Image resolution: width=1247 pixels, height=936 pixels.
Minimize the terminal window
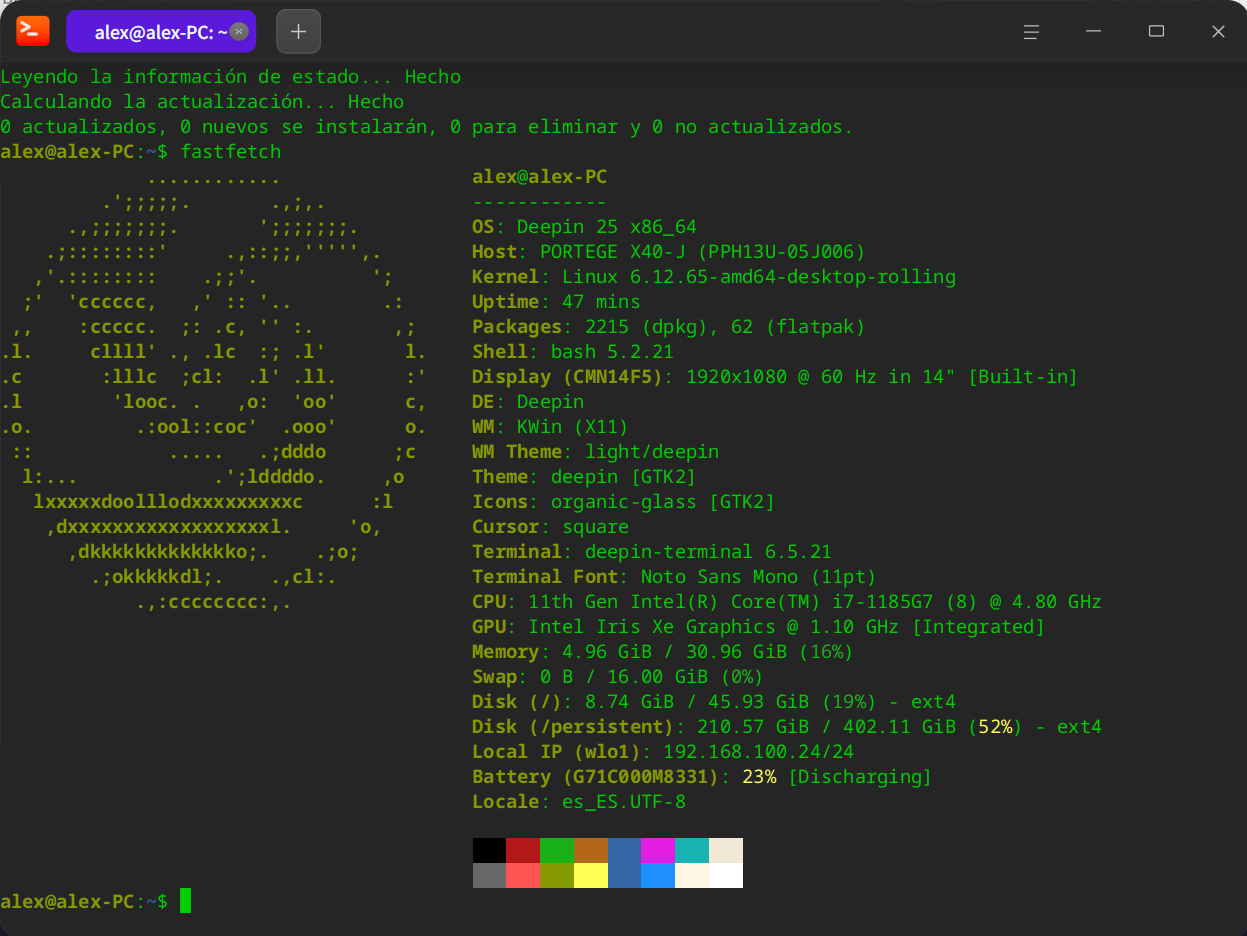click(x=1094, y=31)
